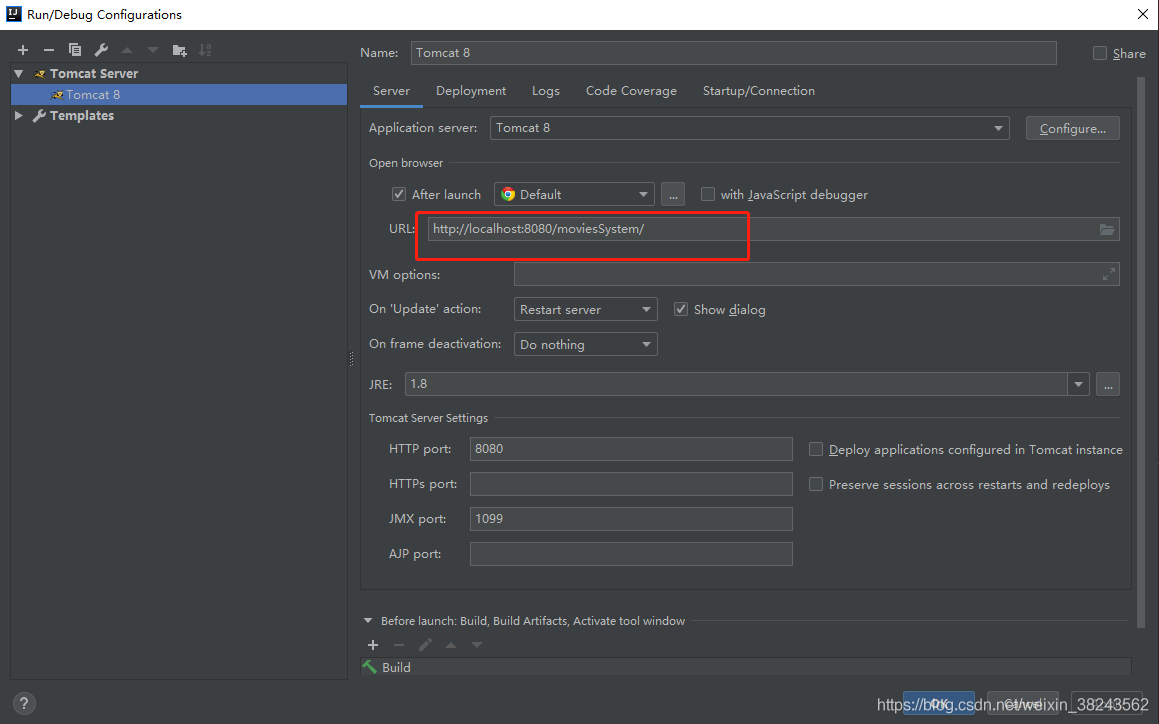
Task: Click the expand icon in VM options
Action: (x=1108, y=274)
